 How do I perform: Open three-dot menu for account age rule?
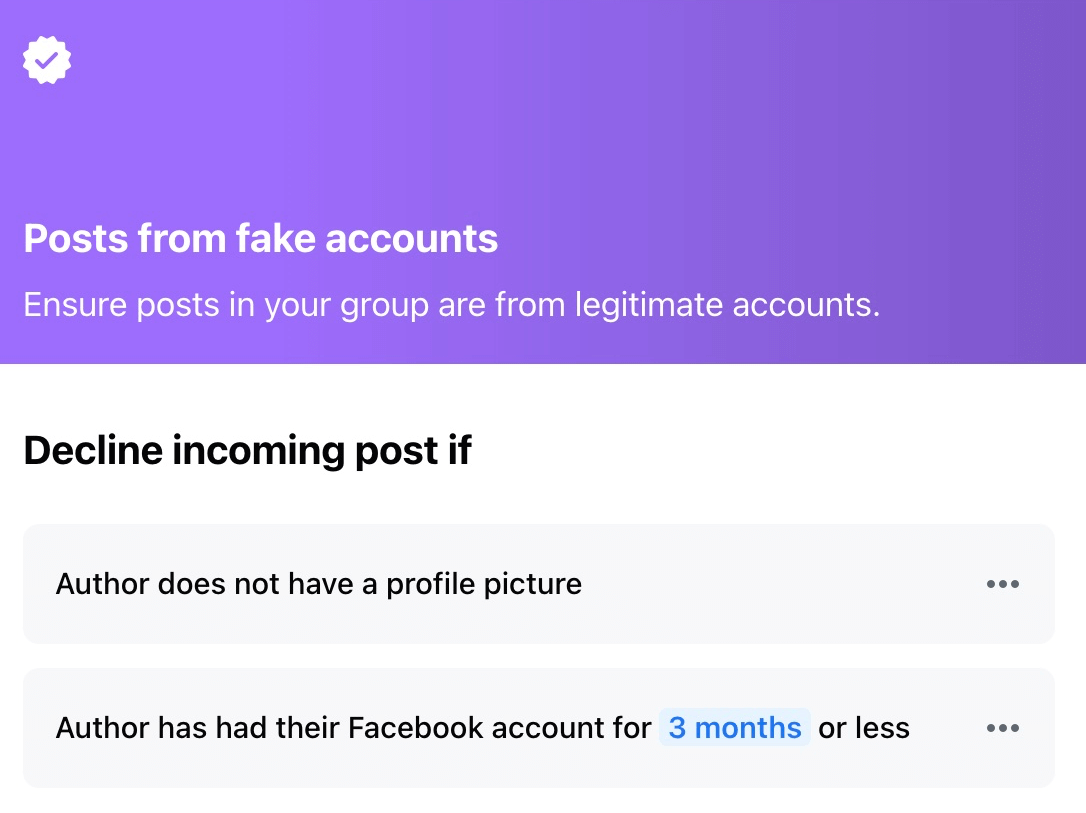(1002, 728)
